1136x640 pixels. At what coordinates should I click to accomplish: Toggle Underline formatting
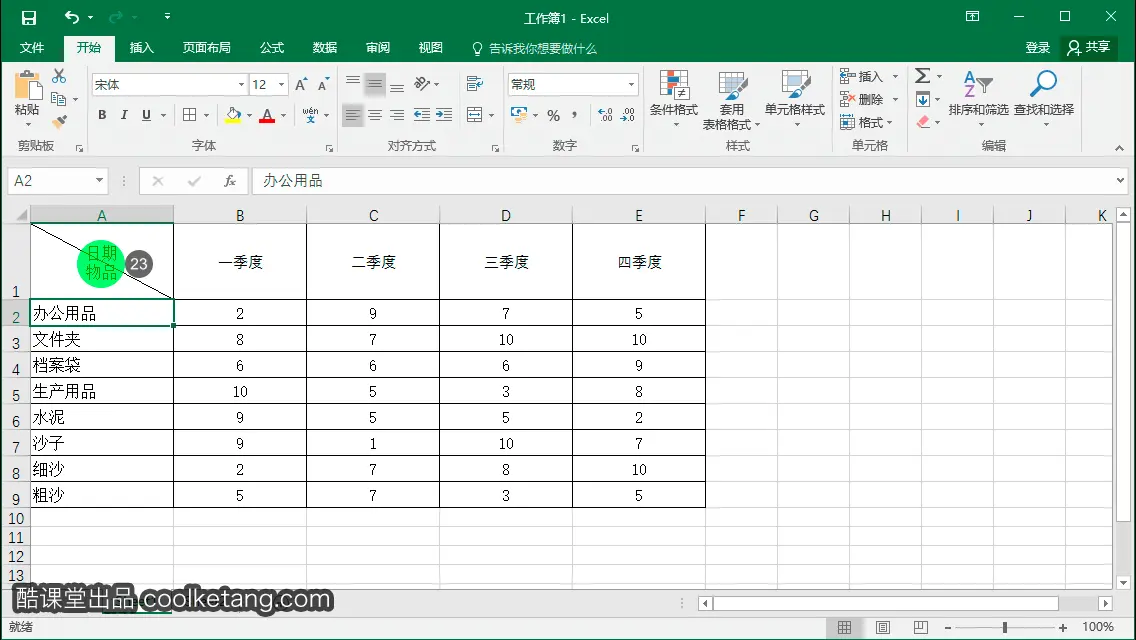pyautogui.click(x=146, y=115)
